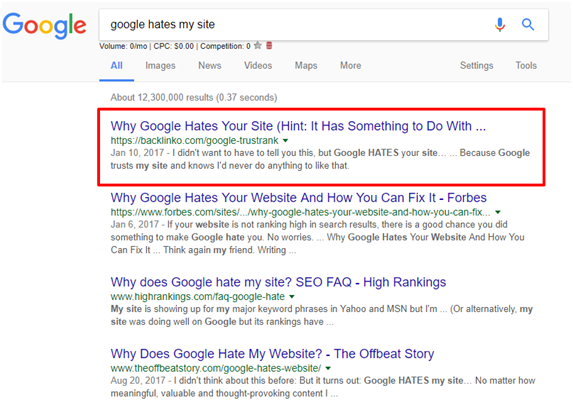Viewport: 573px width, 402px height.
Task: Expand dropdown arrow next to backlinko.com URL
Action: pos(286,141)
